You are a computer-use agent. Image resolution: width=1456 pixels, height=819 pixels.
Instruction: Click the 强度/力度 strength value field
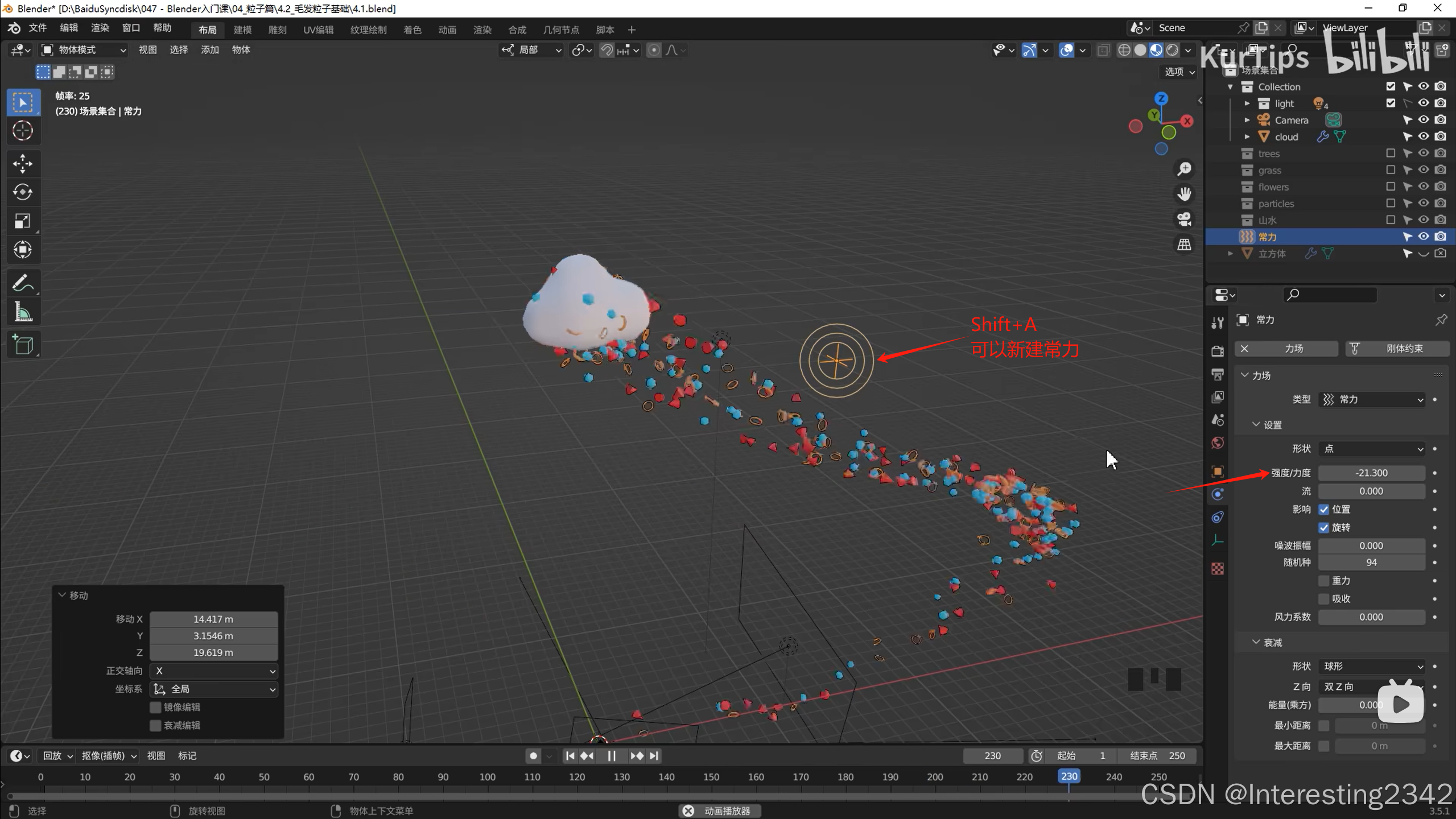(x=1371, y=473)
